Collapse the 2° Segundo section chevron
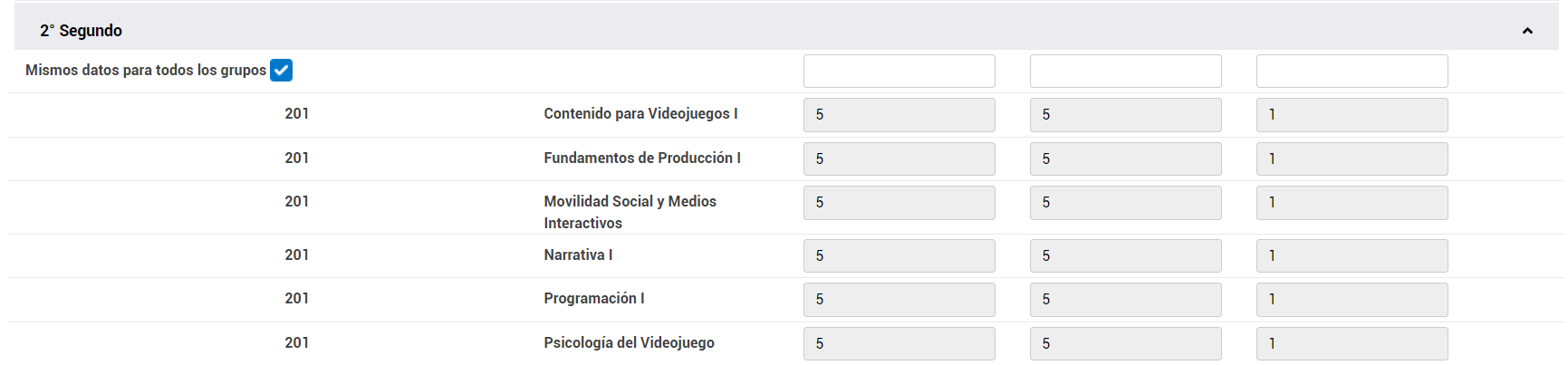1568x365 pixels. (x=1527, y=31)
